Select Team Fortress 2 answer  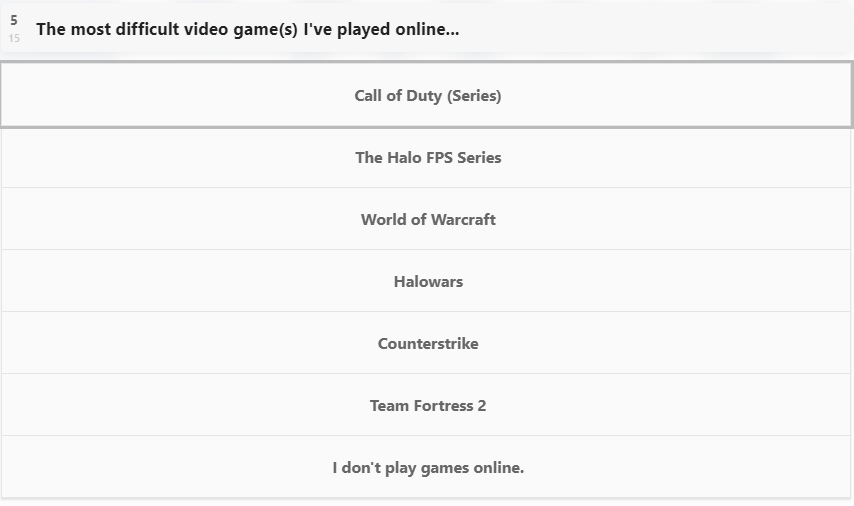pos(427,405)
